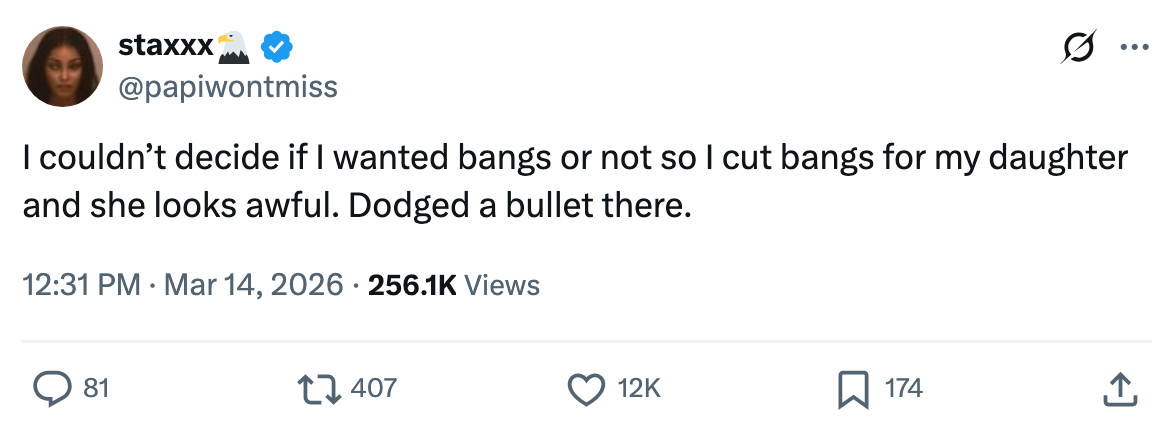Click the blue verified checkmark badge

click(276, 46)
